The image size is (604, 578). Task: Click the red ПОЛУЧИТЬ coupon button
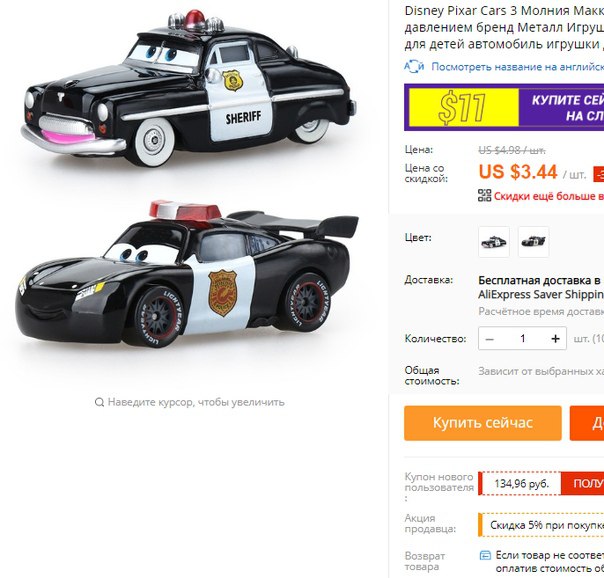pos(582,483)
